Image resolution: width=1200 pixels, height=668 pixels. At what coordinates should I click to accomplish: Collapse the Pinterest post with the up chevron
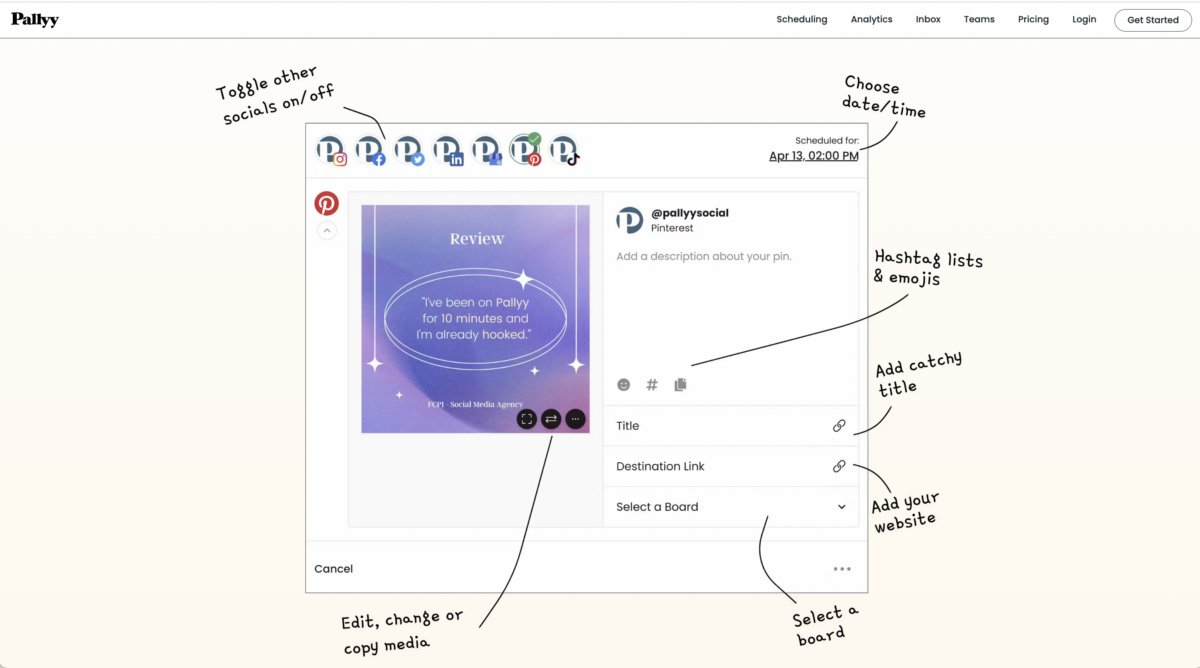(x=327, y=231)
